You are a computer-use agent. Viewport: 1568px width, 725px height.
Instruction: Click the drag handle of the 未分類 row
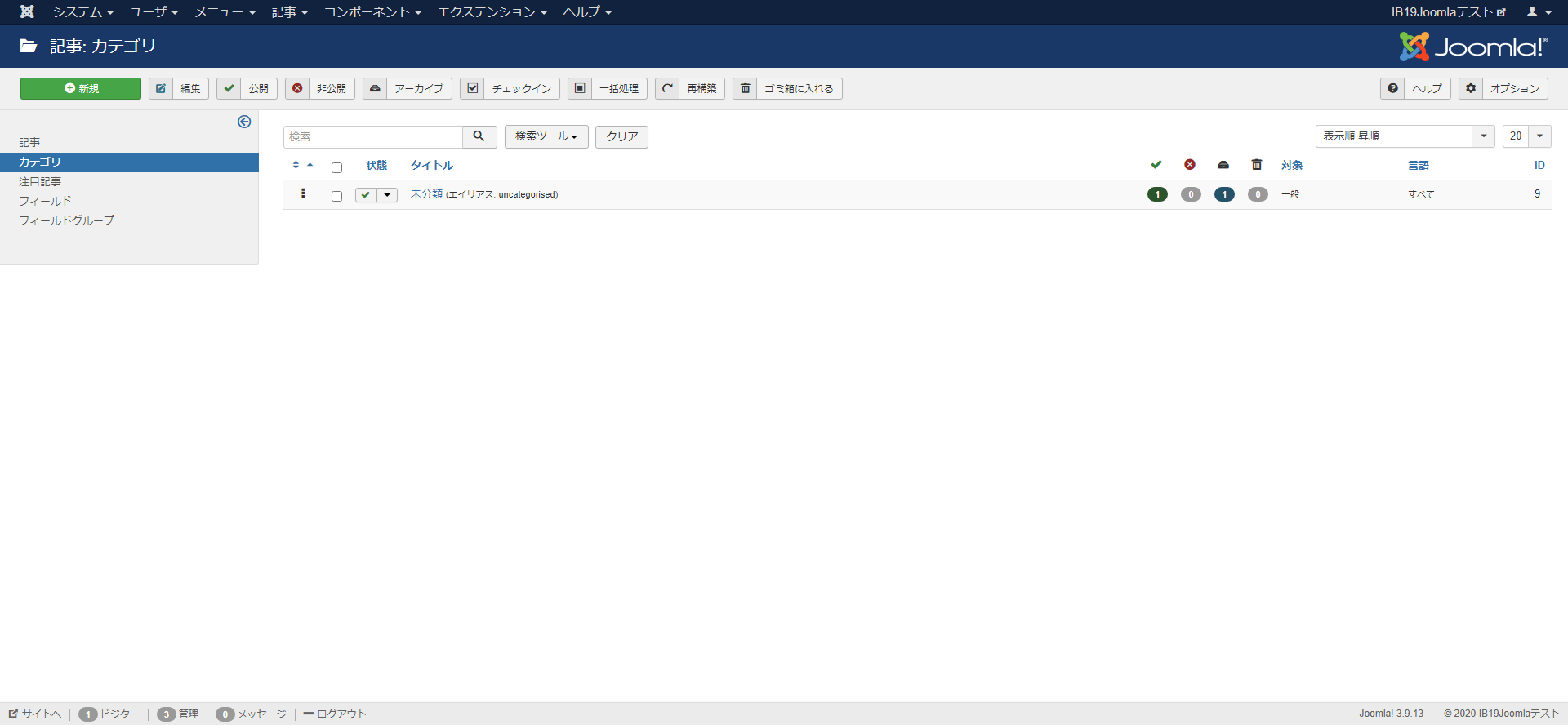point(303,193)
